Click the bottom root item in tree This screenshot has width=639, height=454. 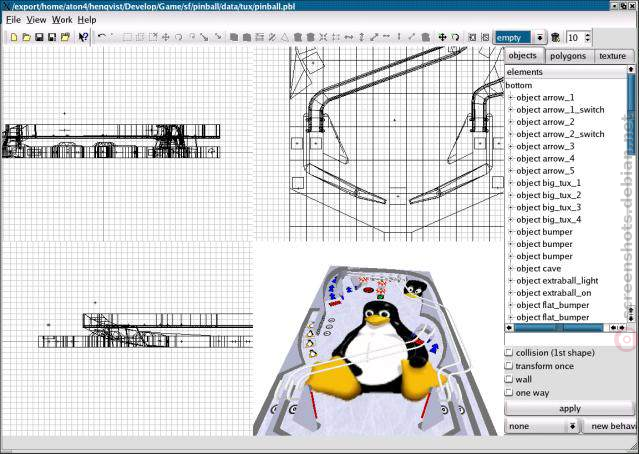[x=519, y=85]
